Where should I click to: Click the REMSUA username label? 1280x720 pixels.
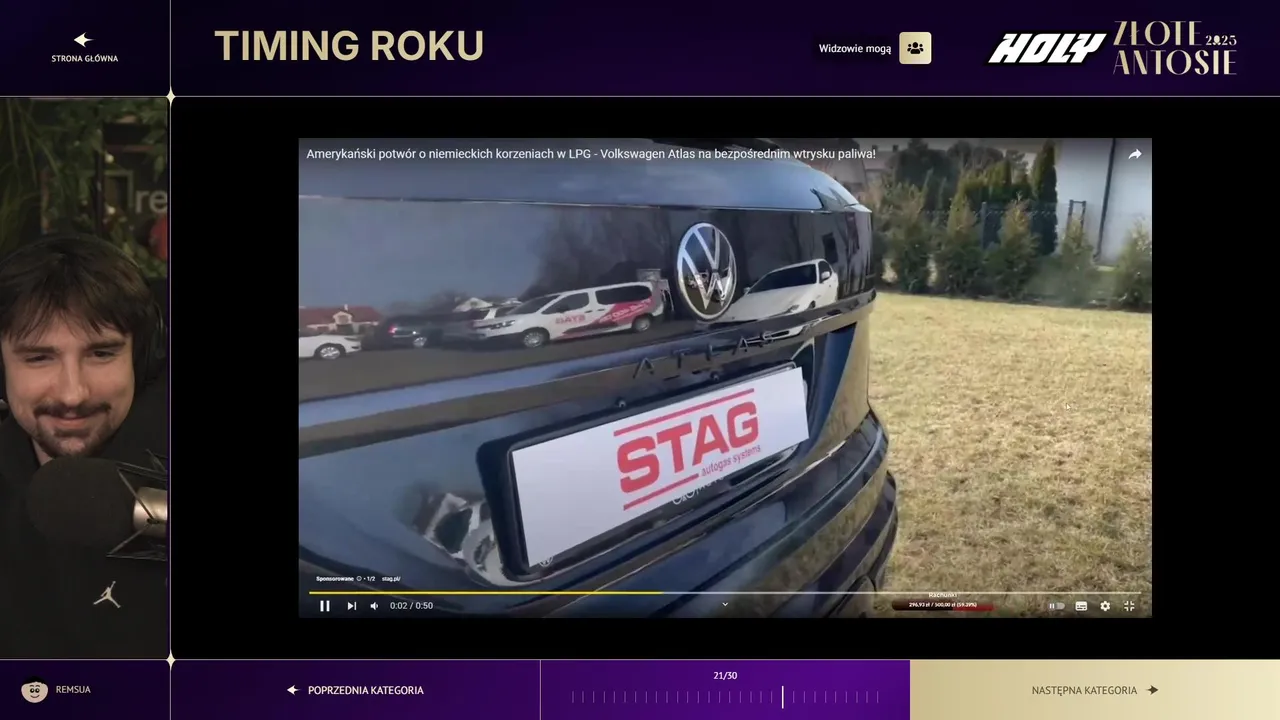pos(73,690)
